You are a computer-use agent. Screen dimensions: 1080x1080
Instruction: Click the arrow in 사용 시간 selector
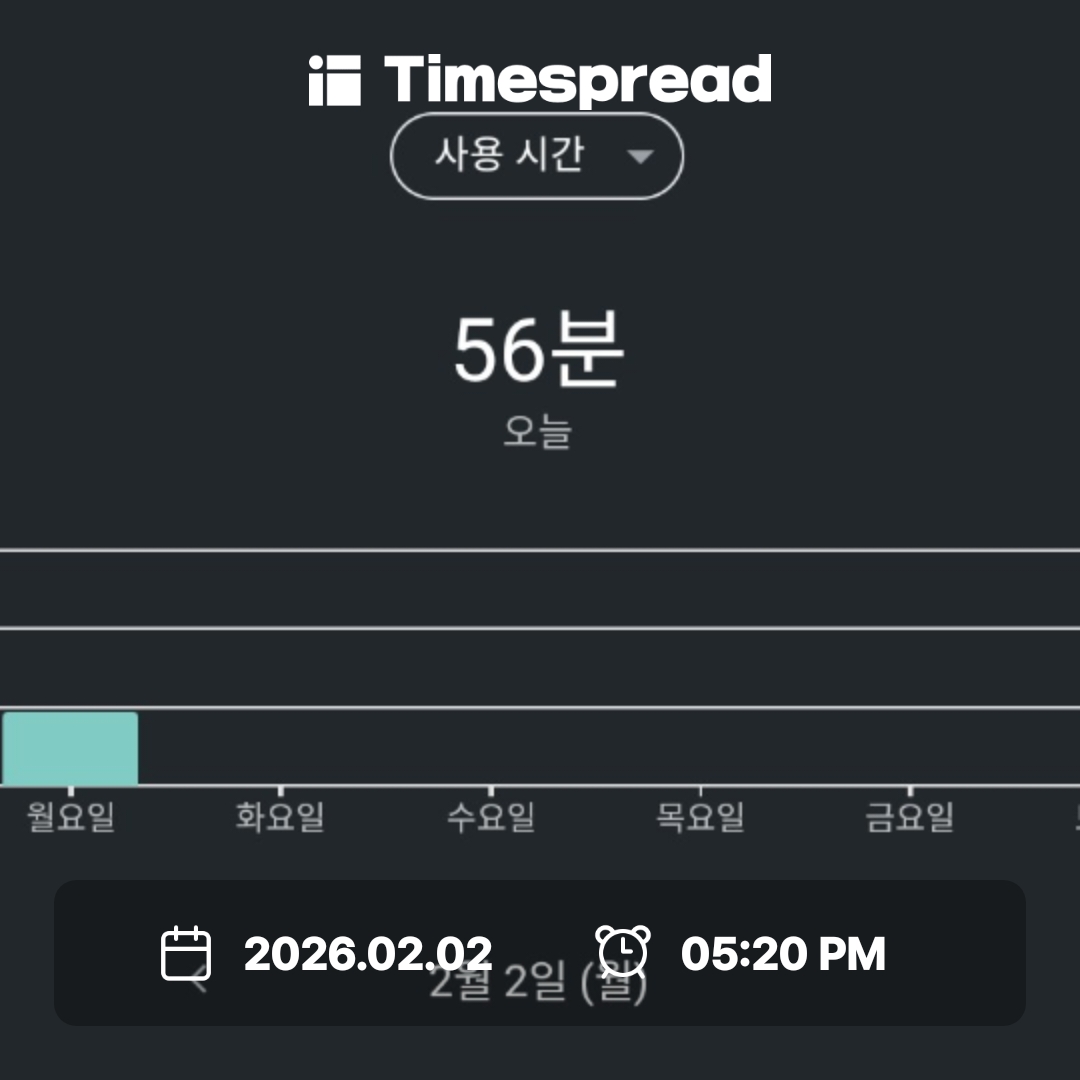[640, 157]
